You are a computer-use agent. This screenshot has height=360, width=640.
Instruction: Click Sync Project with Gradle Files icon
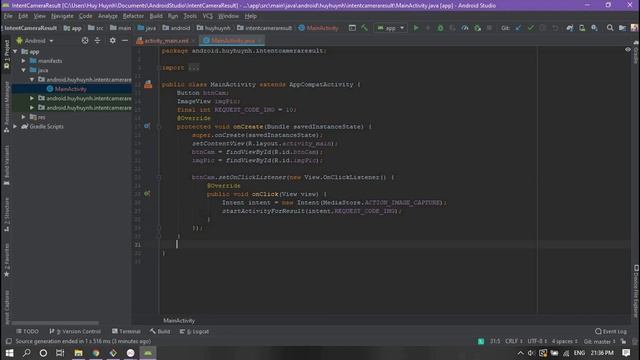click(x=570, y=28)
